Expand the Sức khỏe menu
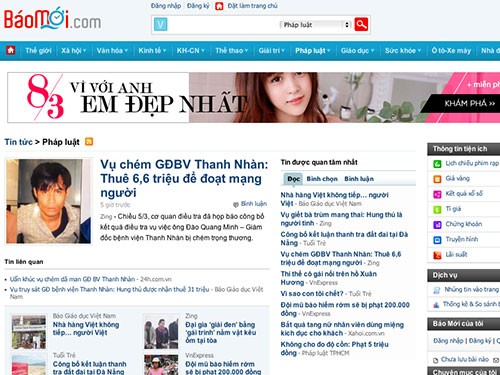Viewport: 500px width, 375px height. (403, 51)
